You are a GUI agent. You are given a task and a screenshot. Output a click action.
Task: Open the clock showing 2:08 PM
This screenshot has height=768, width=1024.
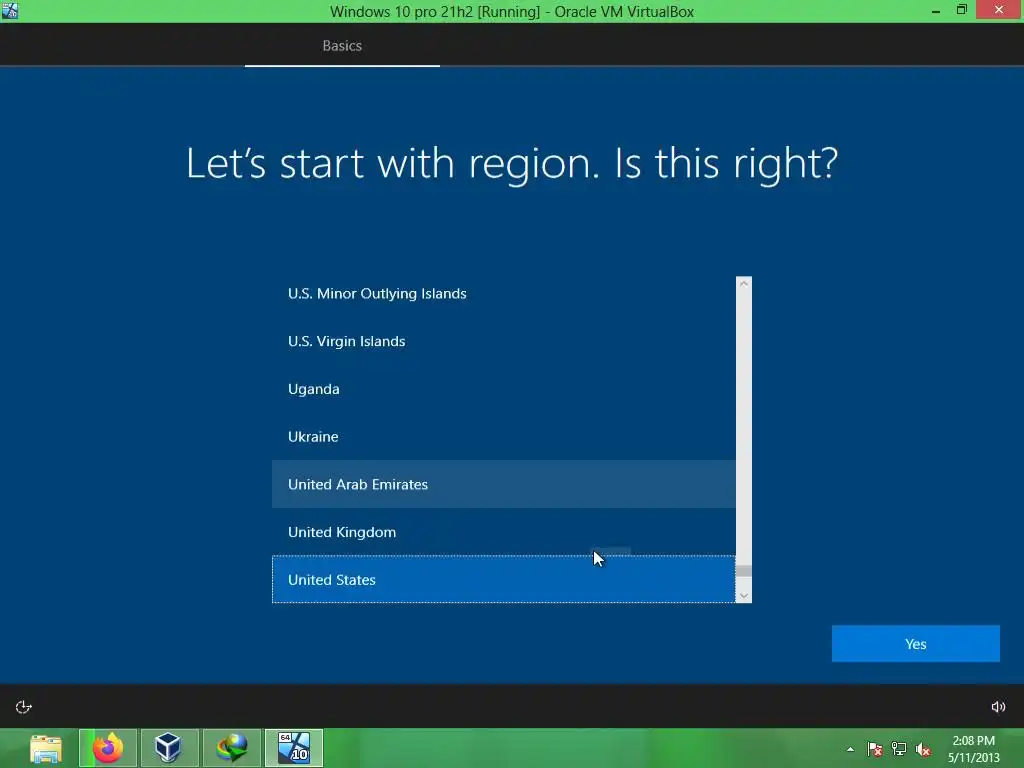tap(973, 749)
